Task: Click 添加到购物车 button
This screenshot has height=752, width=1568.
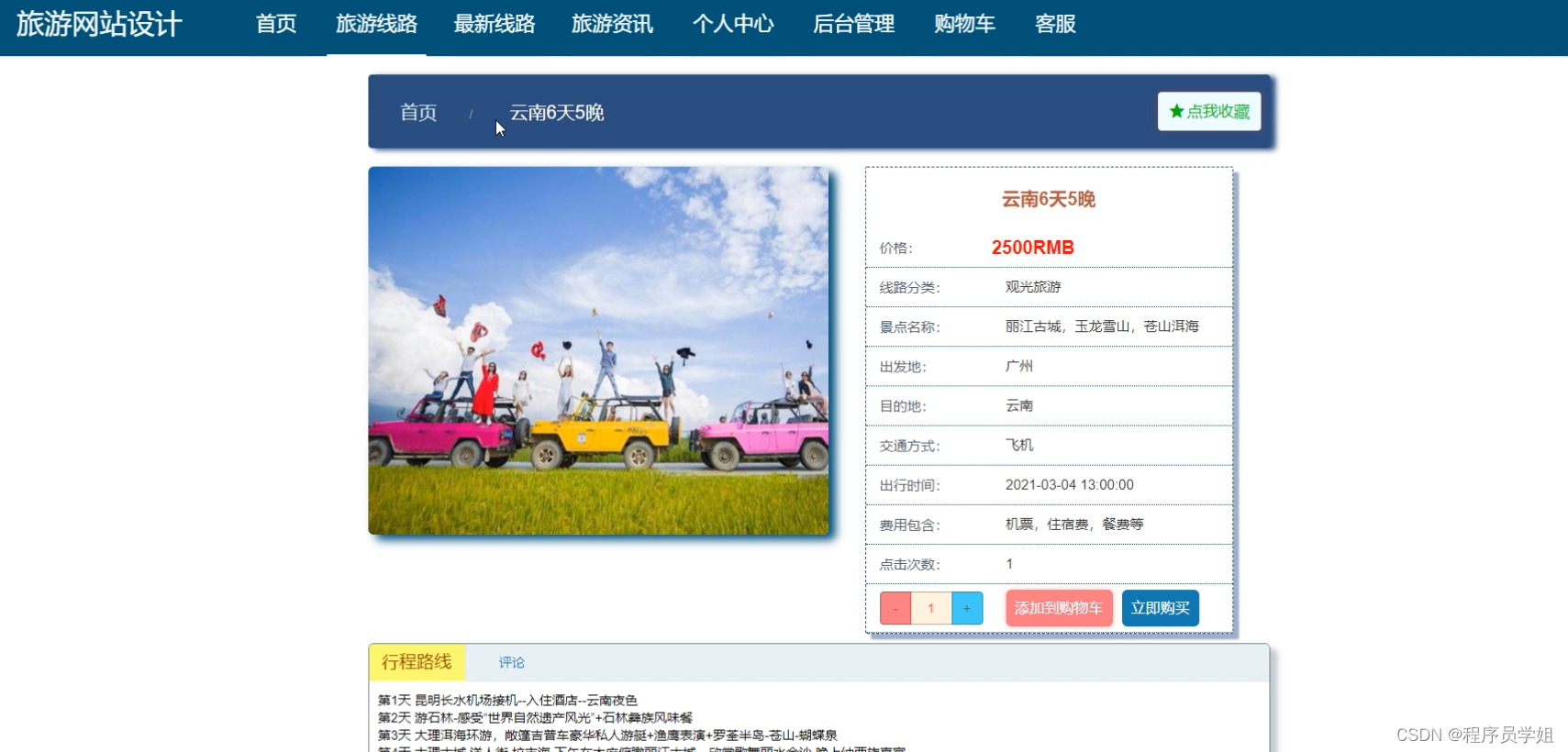Action: (1059, 608)
